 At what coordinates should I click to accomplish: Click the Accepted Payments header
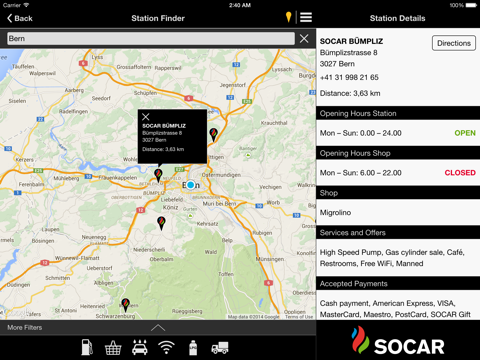[x=398, y=284]
